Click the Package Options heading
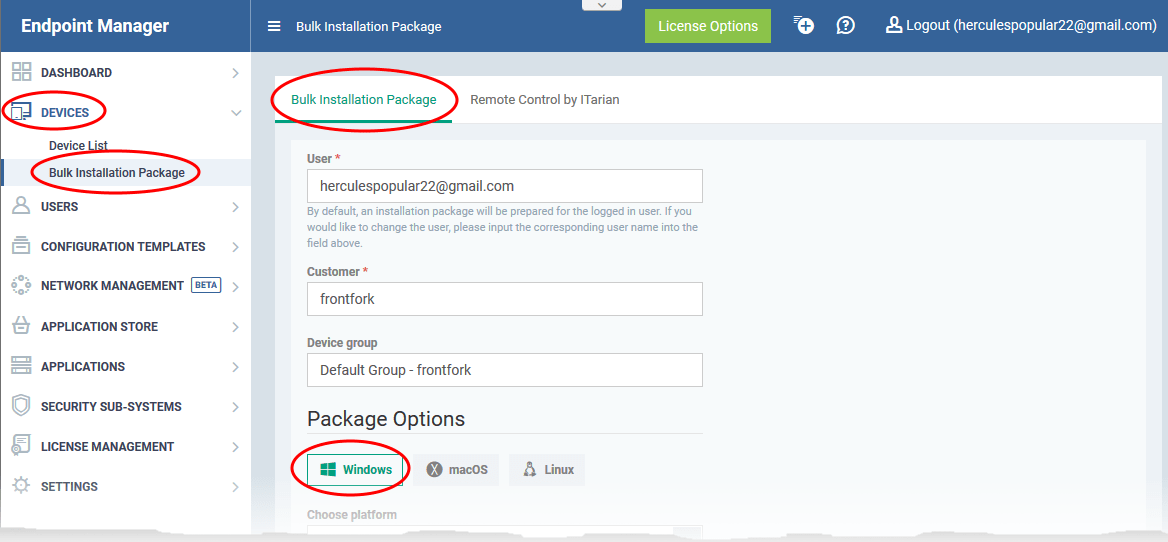1168x542 pixels. (x=386, y=419)
